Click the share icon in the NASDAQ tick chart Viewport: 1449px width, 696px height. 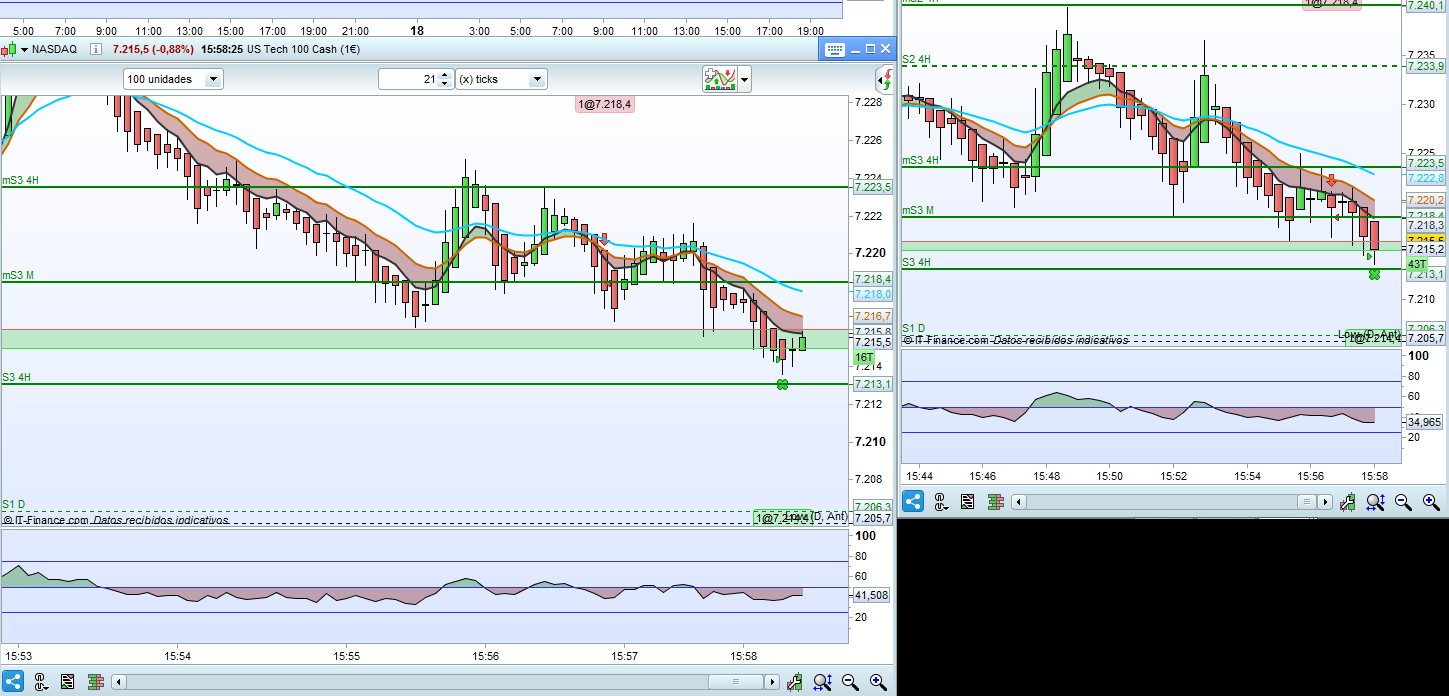coord(13,682)
